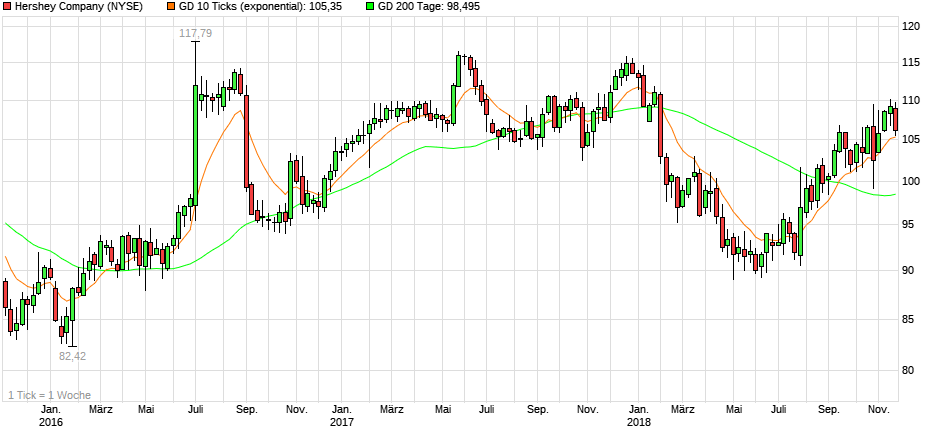
Task: Click the 100 value on the price axis
Action: tap(911, 181)
